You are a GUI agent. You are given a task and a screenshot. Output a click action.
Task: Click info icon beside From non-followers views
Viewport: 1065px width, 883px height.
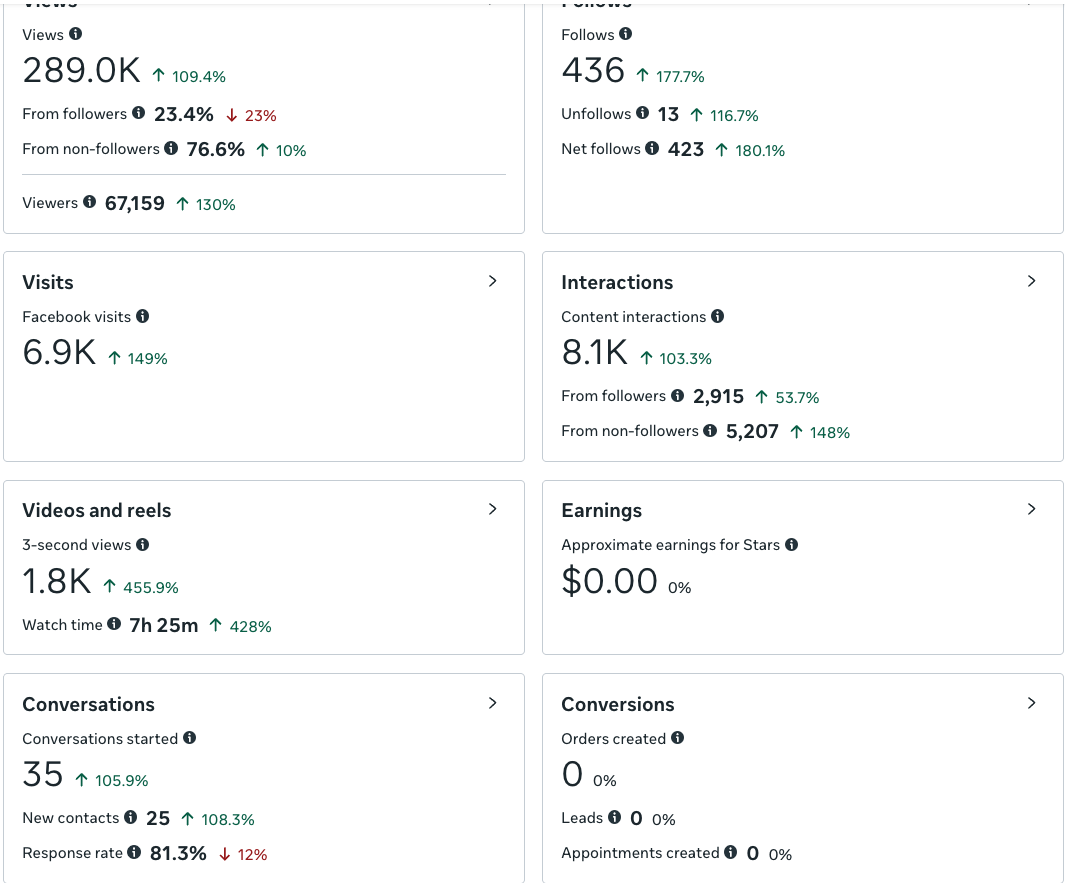tap(171, 147)
